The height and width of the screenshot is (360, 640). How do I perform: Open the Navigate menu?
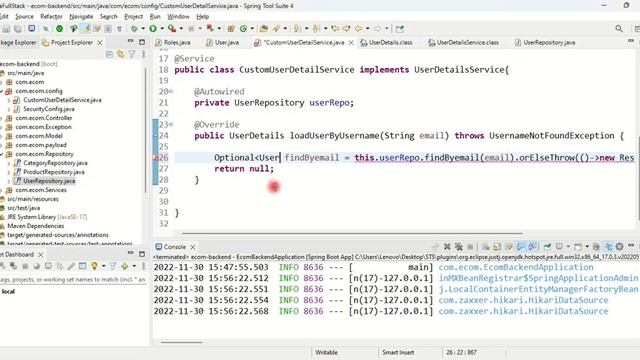tap(81, 16)
